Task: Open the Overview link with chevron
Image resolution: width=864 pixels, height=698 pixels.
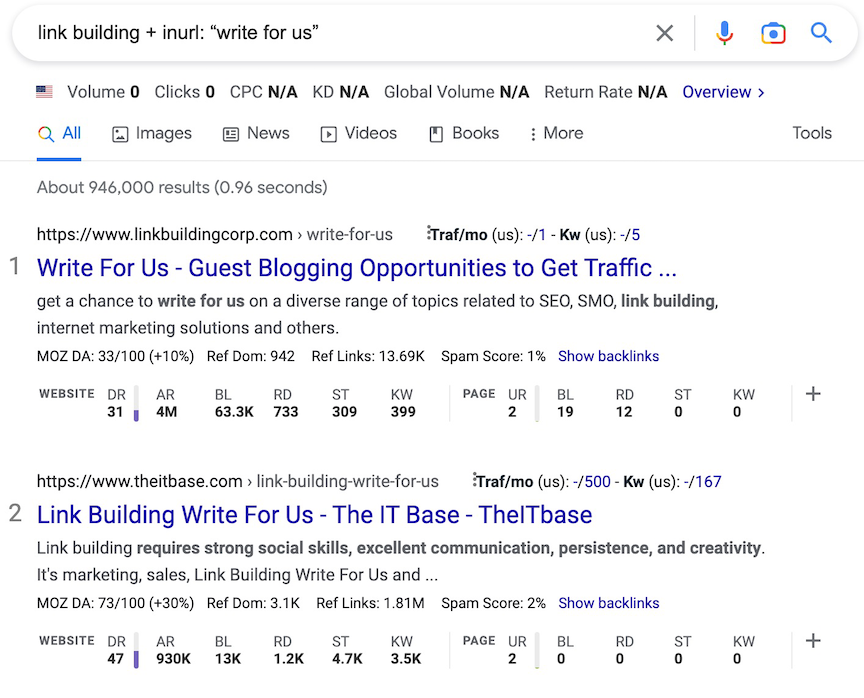Action: click(x=723, y=92)
